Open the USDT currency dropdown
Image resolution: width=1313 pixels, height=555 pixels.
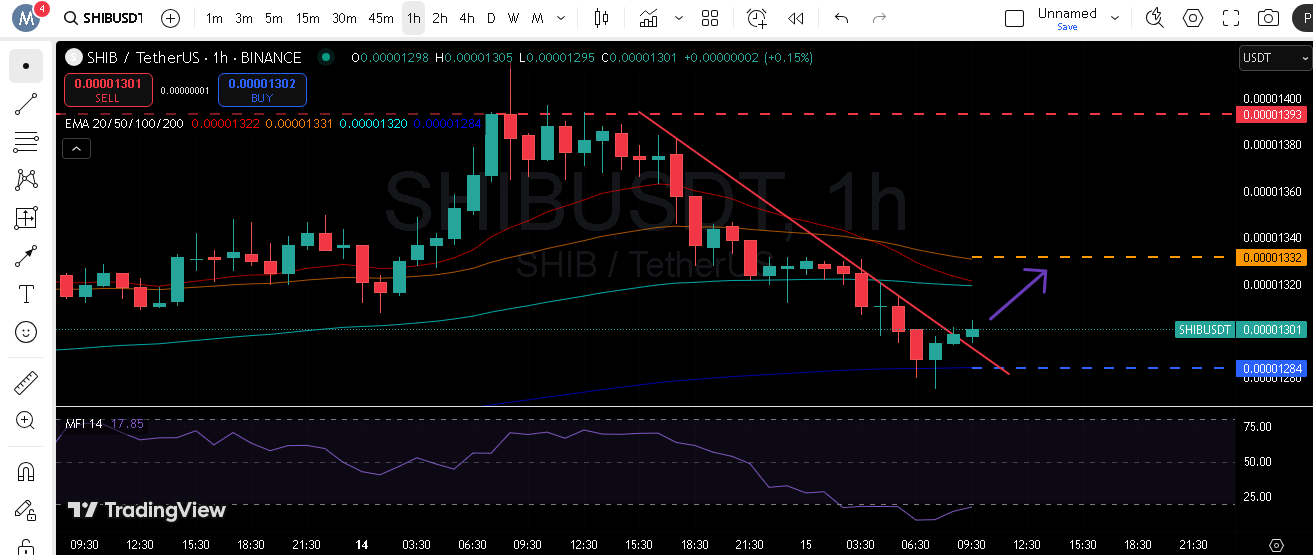click(x=1273, y=58)
